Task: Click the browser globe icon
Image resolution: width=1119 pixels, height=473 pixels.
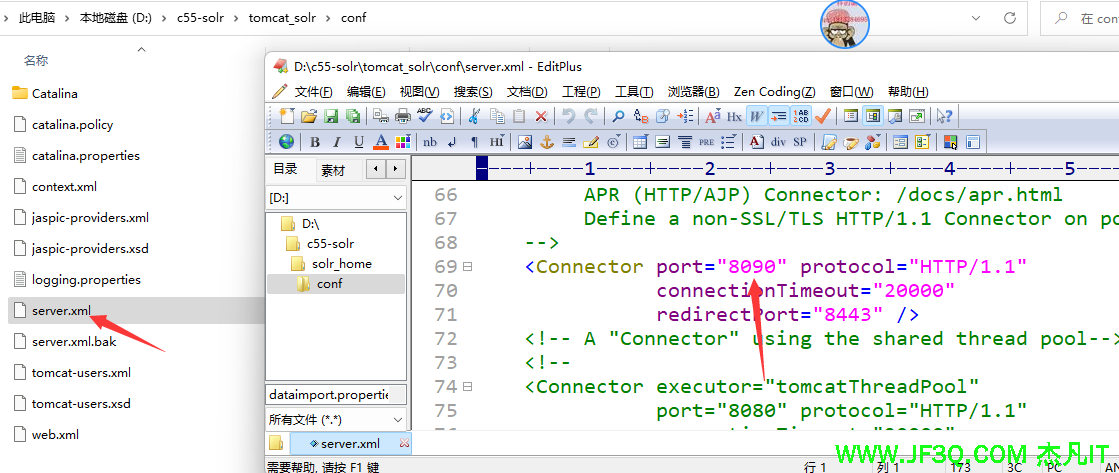Action: pyautogui.click(x=287, y=142)
